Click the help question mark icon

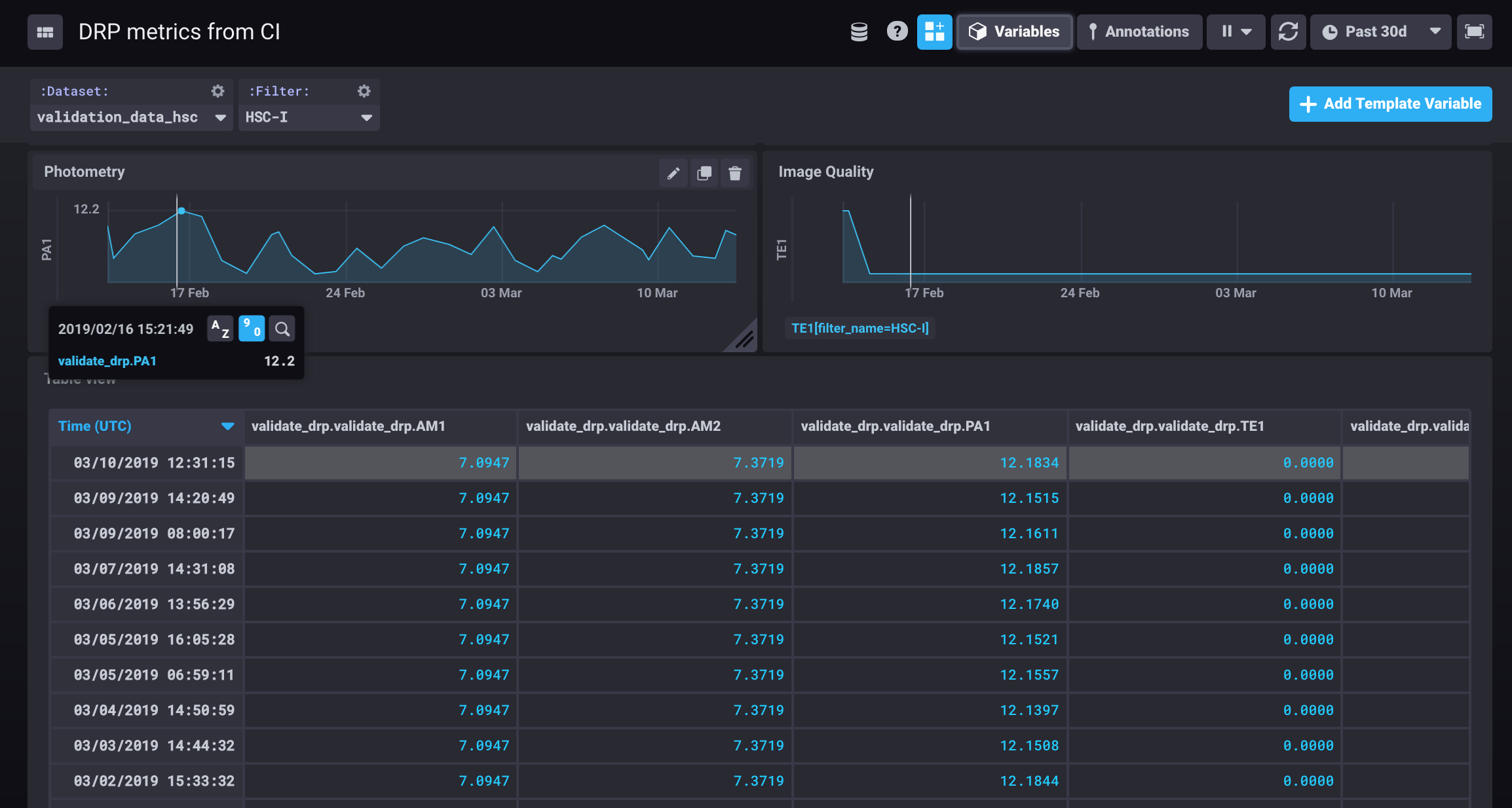(x=897, y=31)
